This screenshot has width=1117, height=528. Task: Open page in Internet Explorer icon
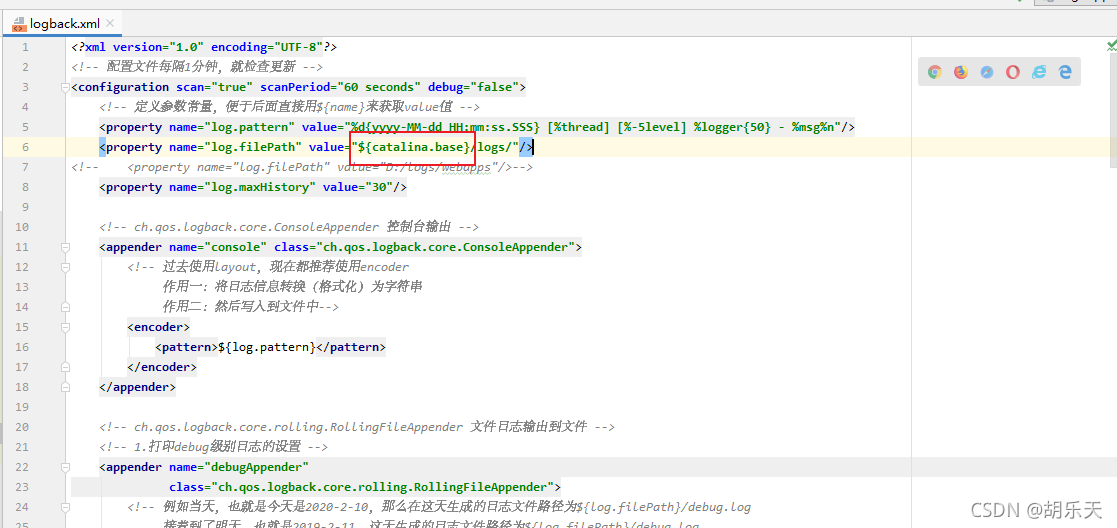point(1039,72)
